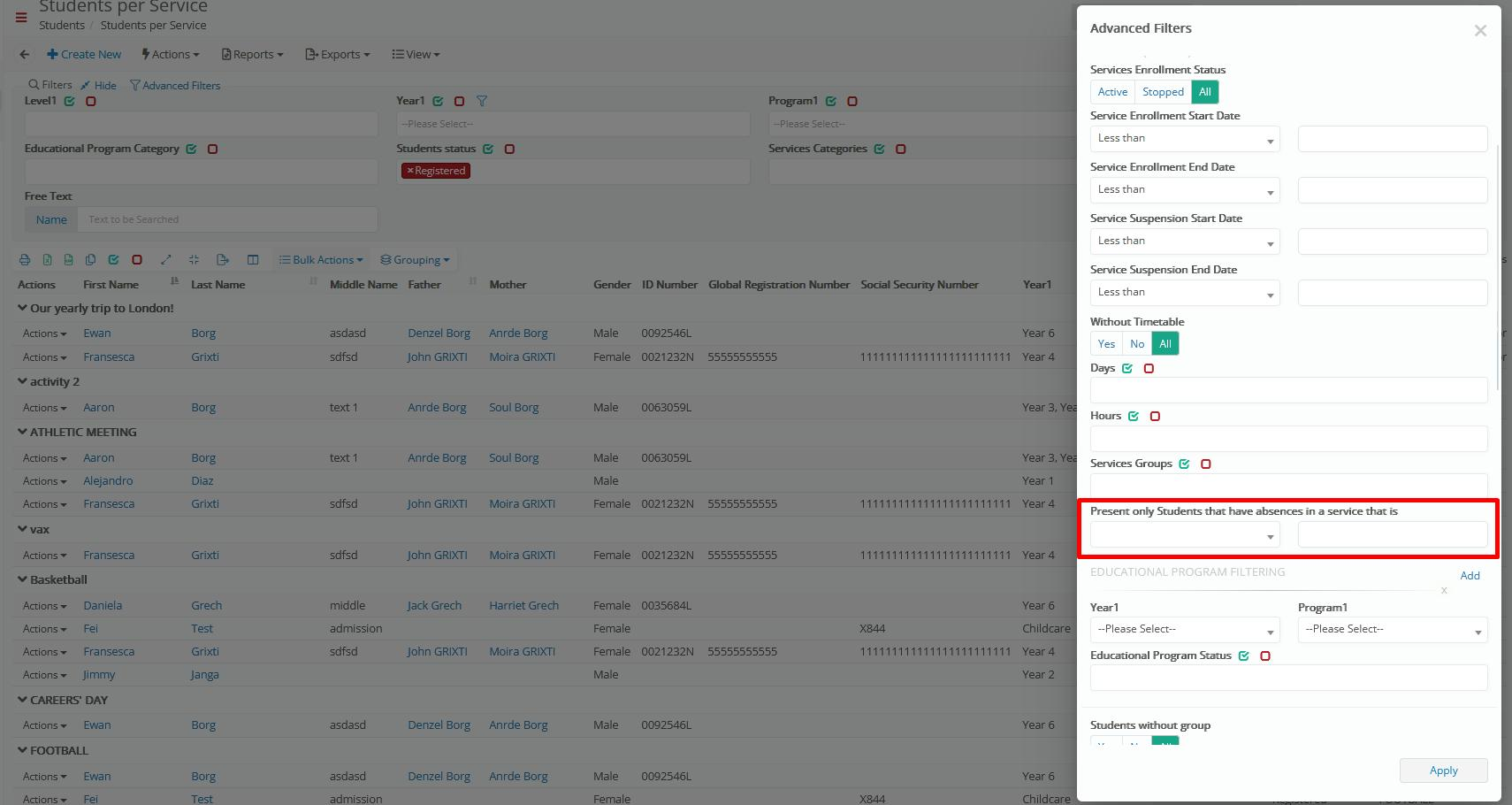This screenshot has height=805, width=1512.
Task: Click the Advanced Filters link
Action: 175,86
